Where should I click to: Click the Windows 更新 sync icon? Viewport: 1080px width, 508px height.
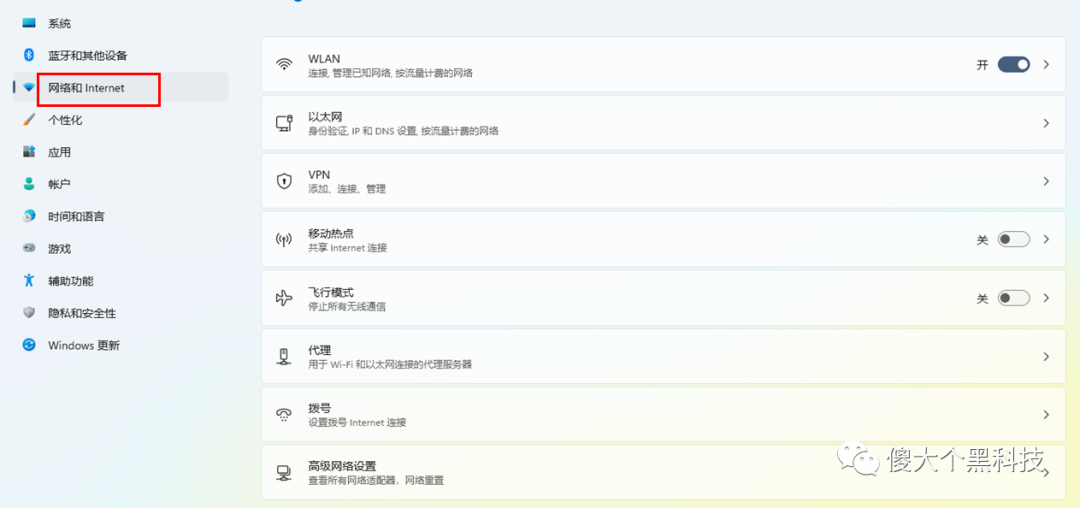click(x=28, y=345)
